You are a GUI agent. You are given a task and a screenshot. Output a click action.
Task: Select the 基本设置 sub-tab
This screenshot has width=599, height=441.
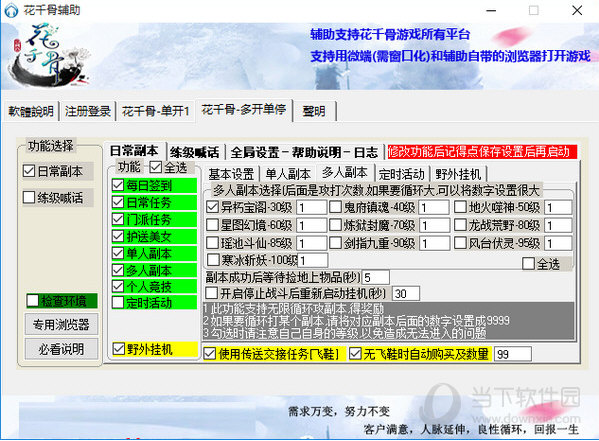[x=231, y=174]
